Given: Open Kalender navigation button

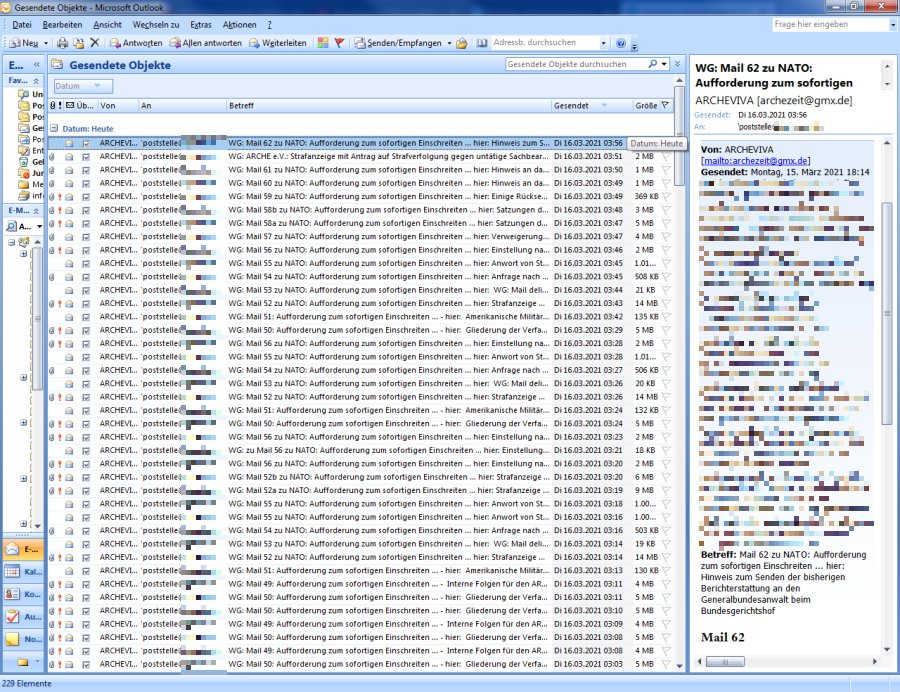Looking at the screenshot, I should 22,572.
